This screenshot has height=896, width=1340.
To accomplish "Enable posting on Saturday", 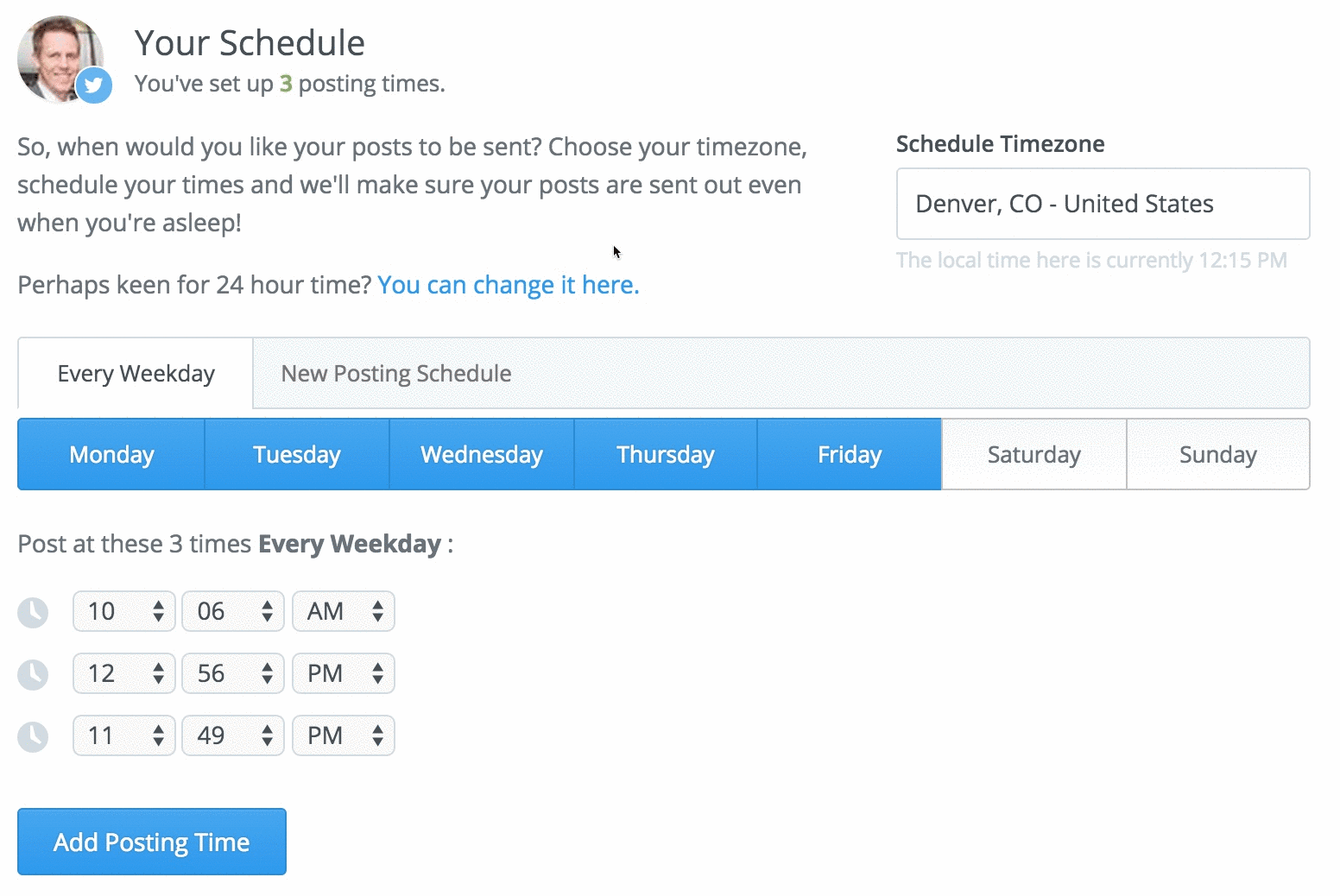I will coord(1033,454).
